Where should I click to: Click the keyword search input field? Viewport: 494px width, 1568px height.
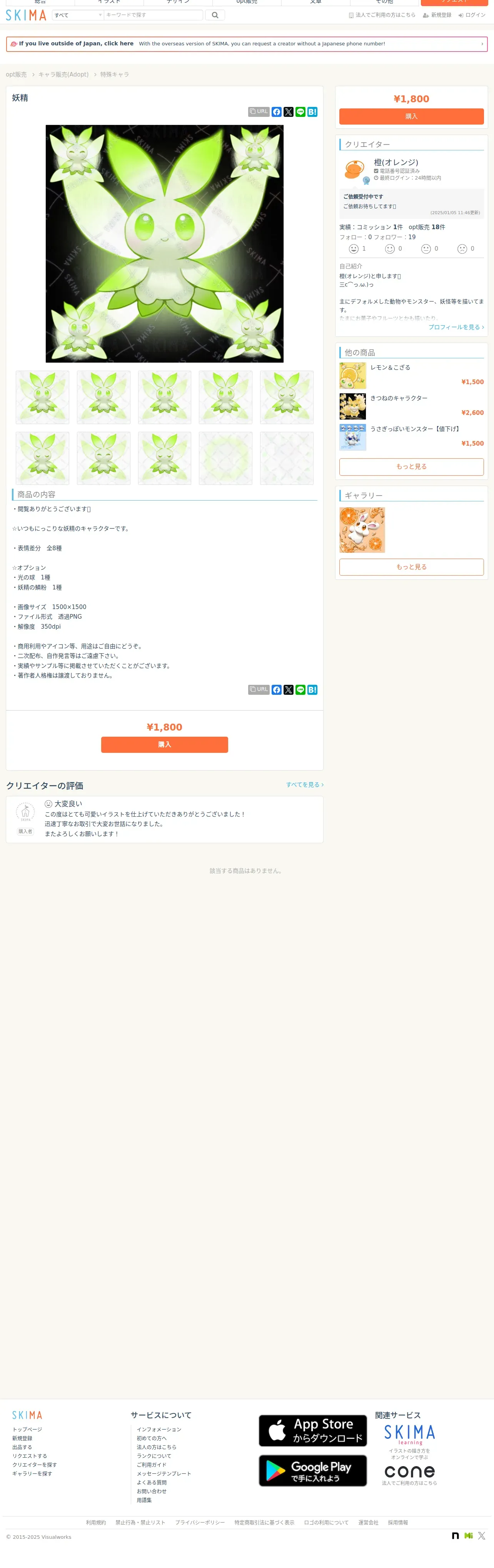point(154,15)
